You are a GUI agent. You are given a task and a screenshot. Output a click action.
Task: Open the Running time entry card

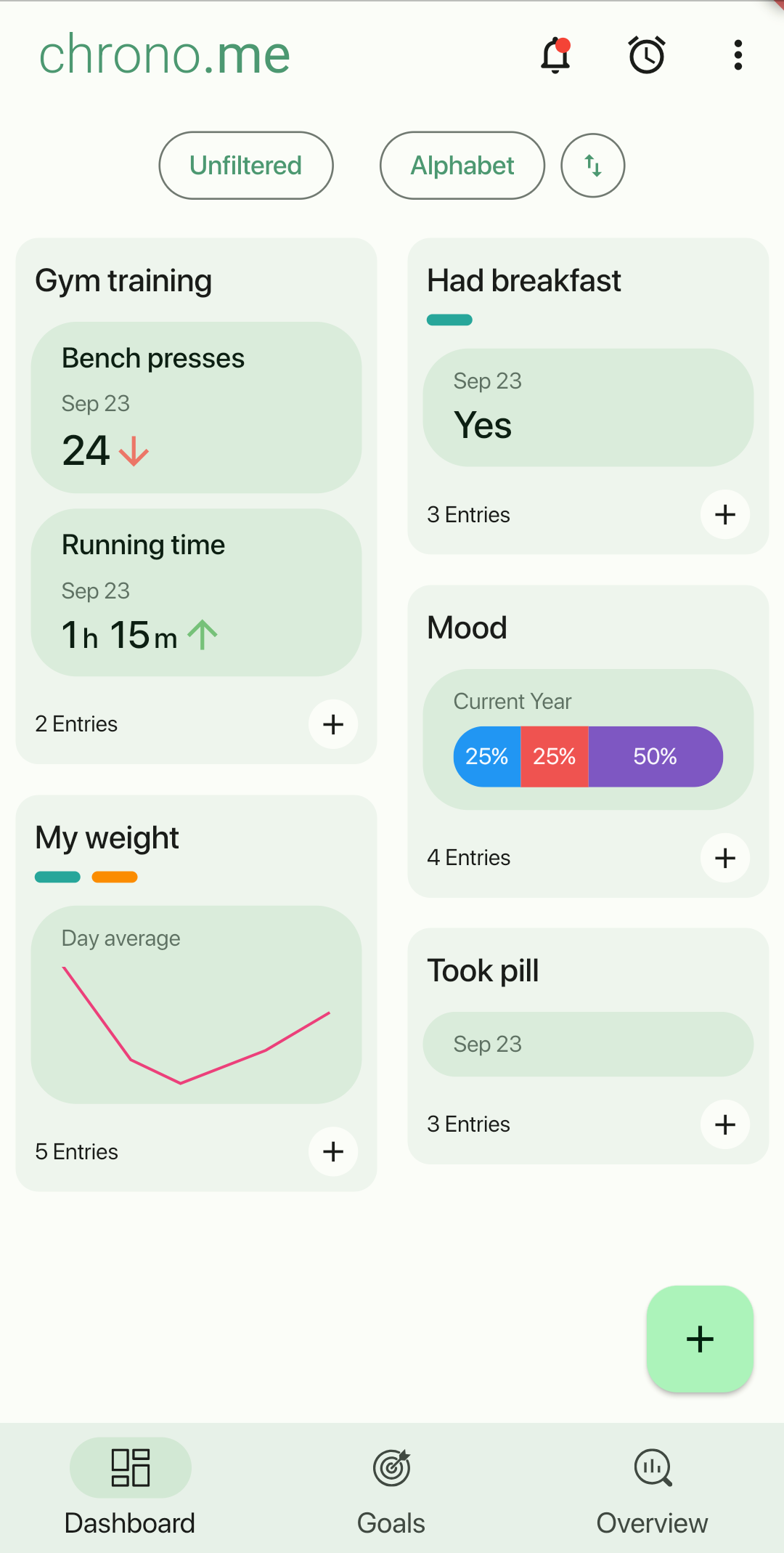pos(196,593)
